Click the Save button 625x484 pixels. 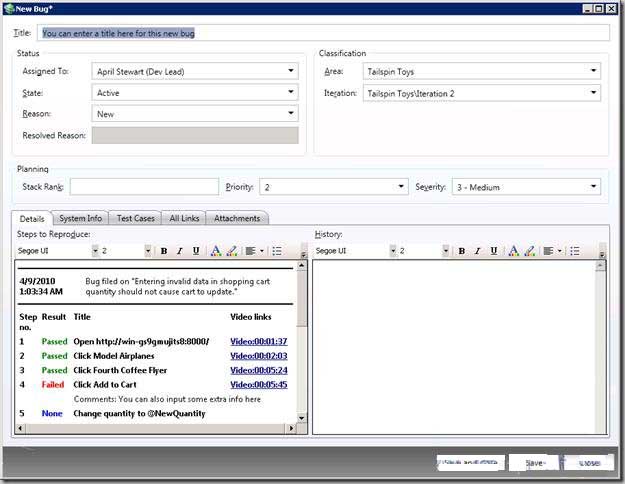(x=534, y=463)
